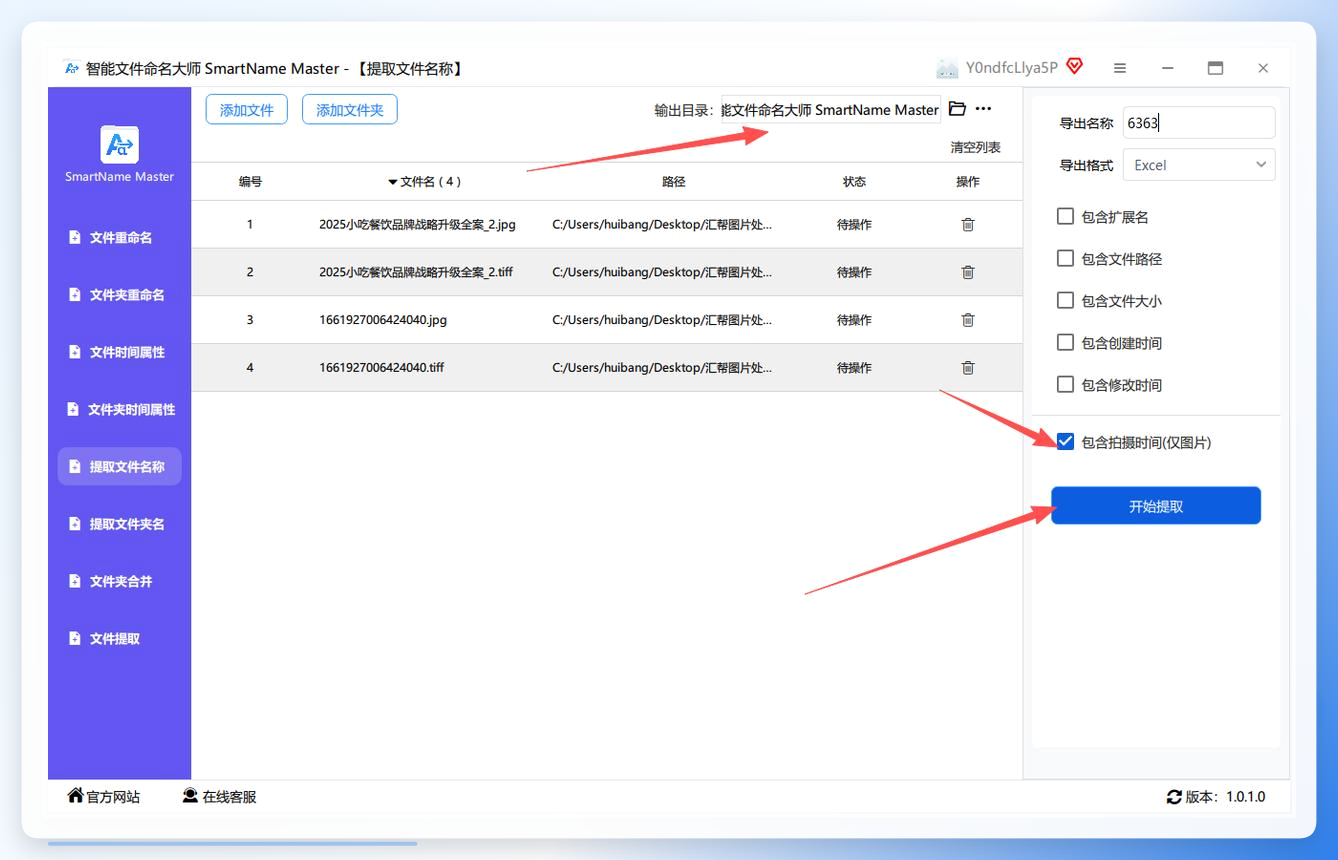The width and height of the screenshot is (1338, 860).
Task: Click the red VIP diamond badge icon
Action: tap(1075, 67)
